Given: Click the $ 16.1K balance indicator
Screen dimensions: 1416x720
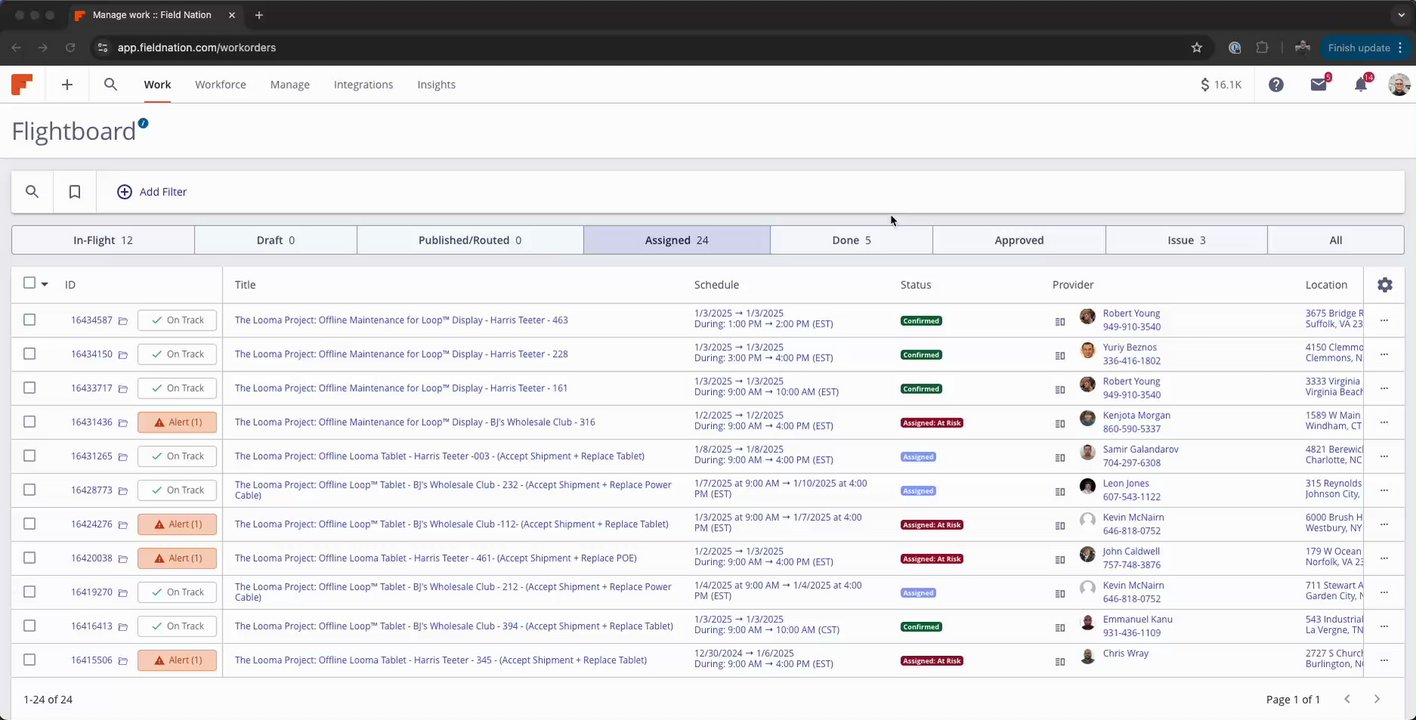Looking at the screenshot, I should coord(1221,85).
